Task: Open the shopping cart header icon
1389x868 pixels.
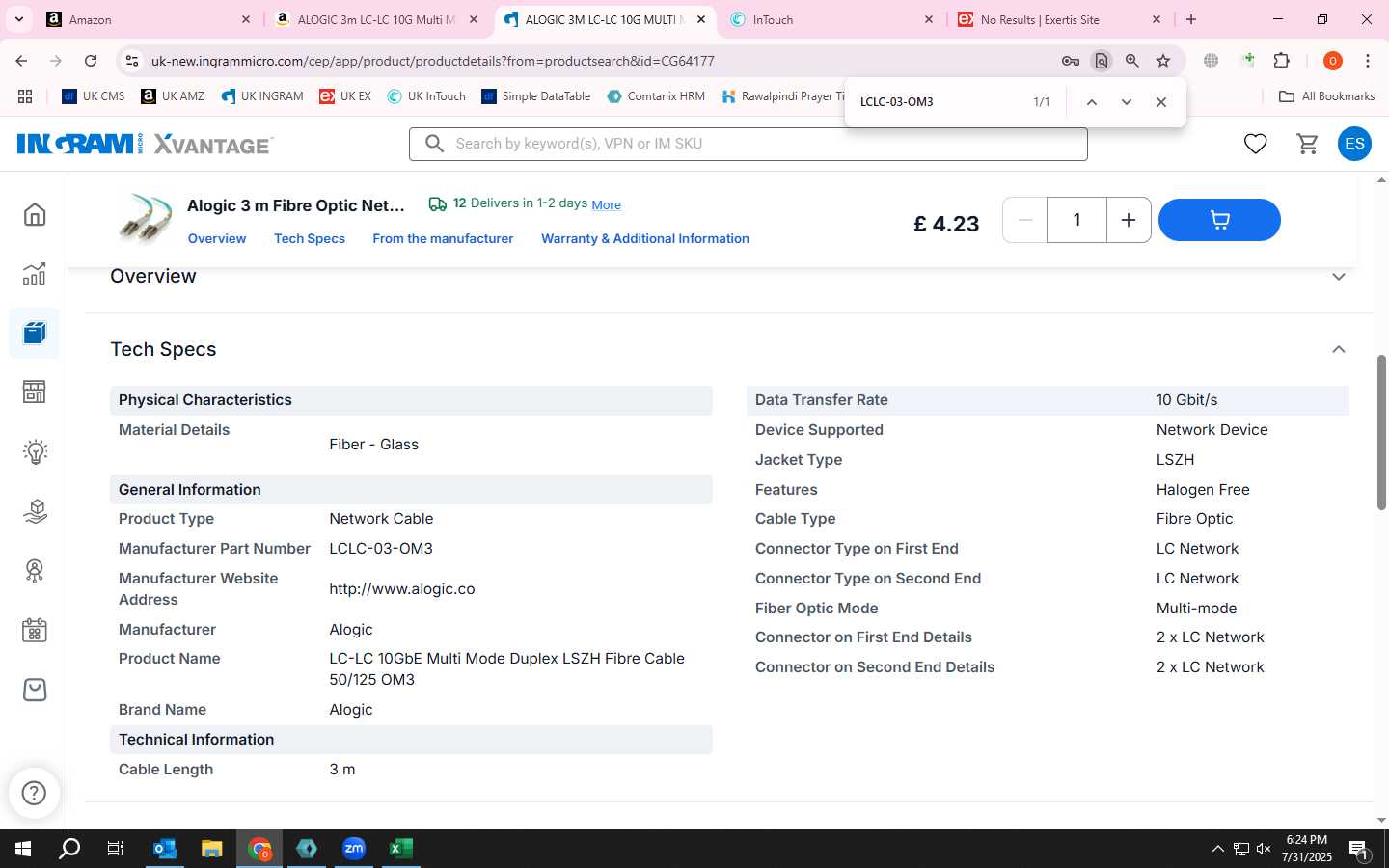Action: [1308, 144]
